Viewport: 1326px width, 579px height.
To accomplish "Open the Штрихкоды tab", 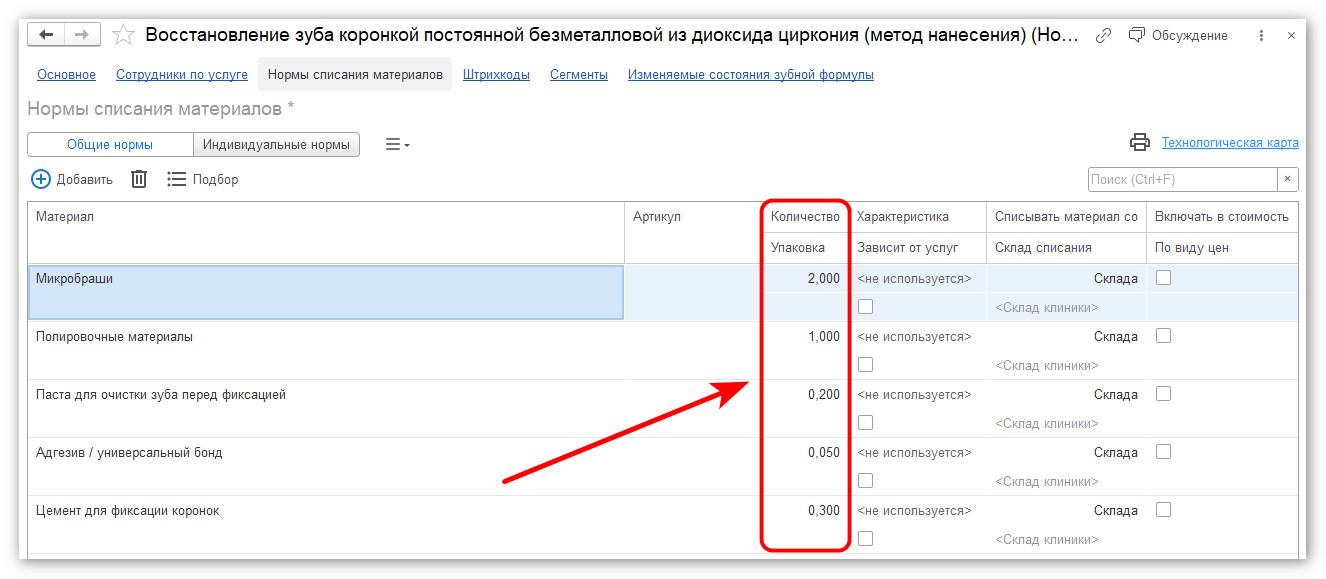I will coord(496,74).
